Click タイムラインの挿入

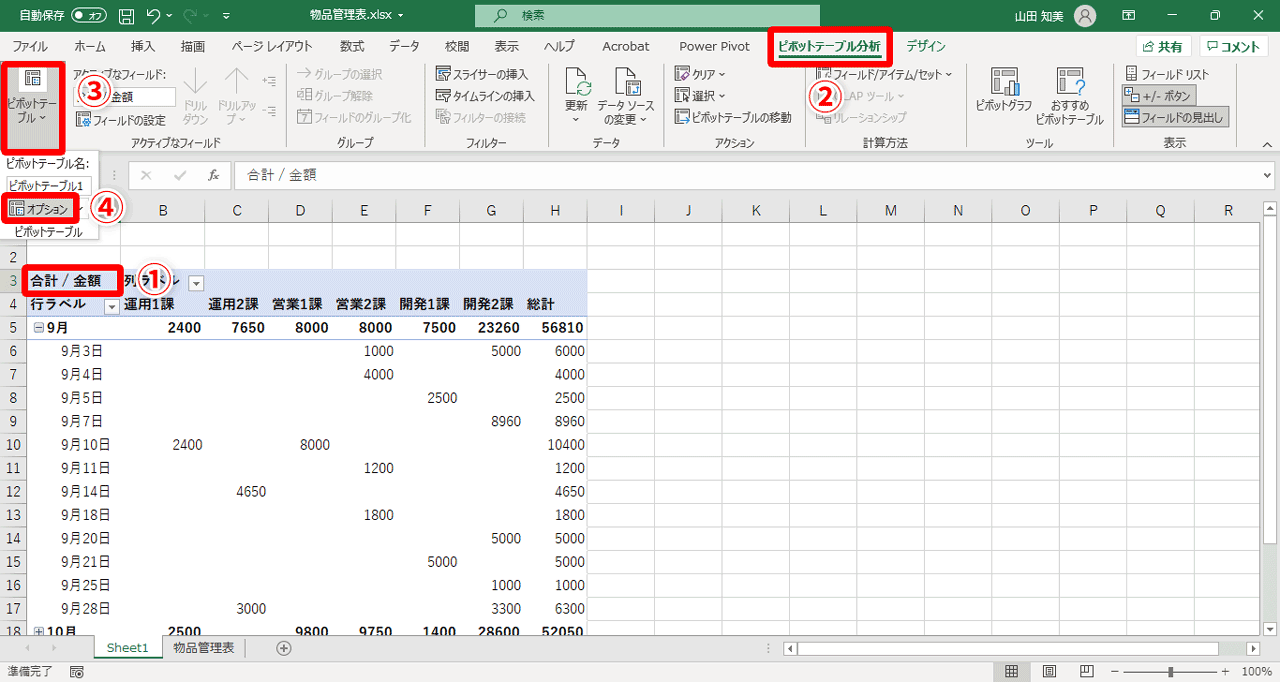(485, 96)
